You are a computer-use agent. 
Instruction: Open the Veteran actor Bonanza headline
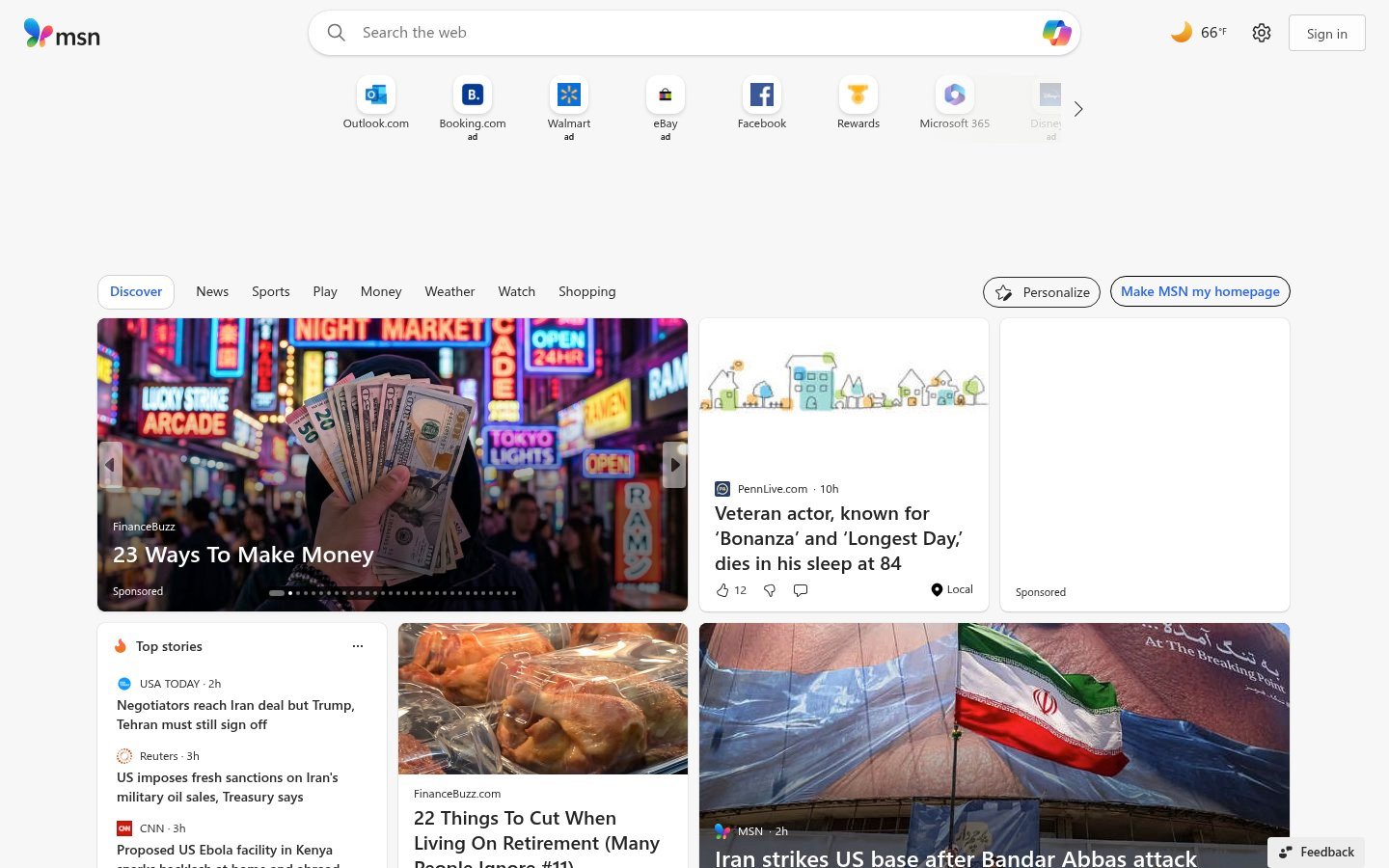click(838, 538)
